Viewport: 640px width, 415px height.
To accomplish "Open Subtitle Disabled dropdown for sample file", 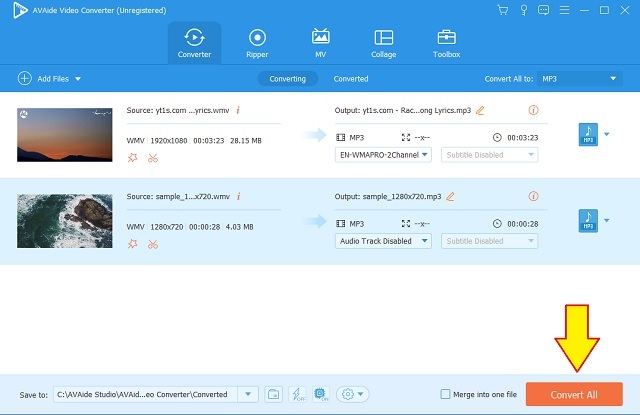I will pos(489,241).
